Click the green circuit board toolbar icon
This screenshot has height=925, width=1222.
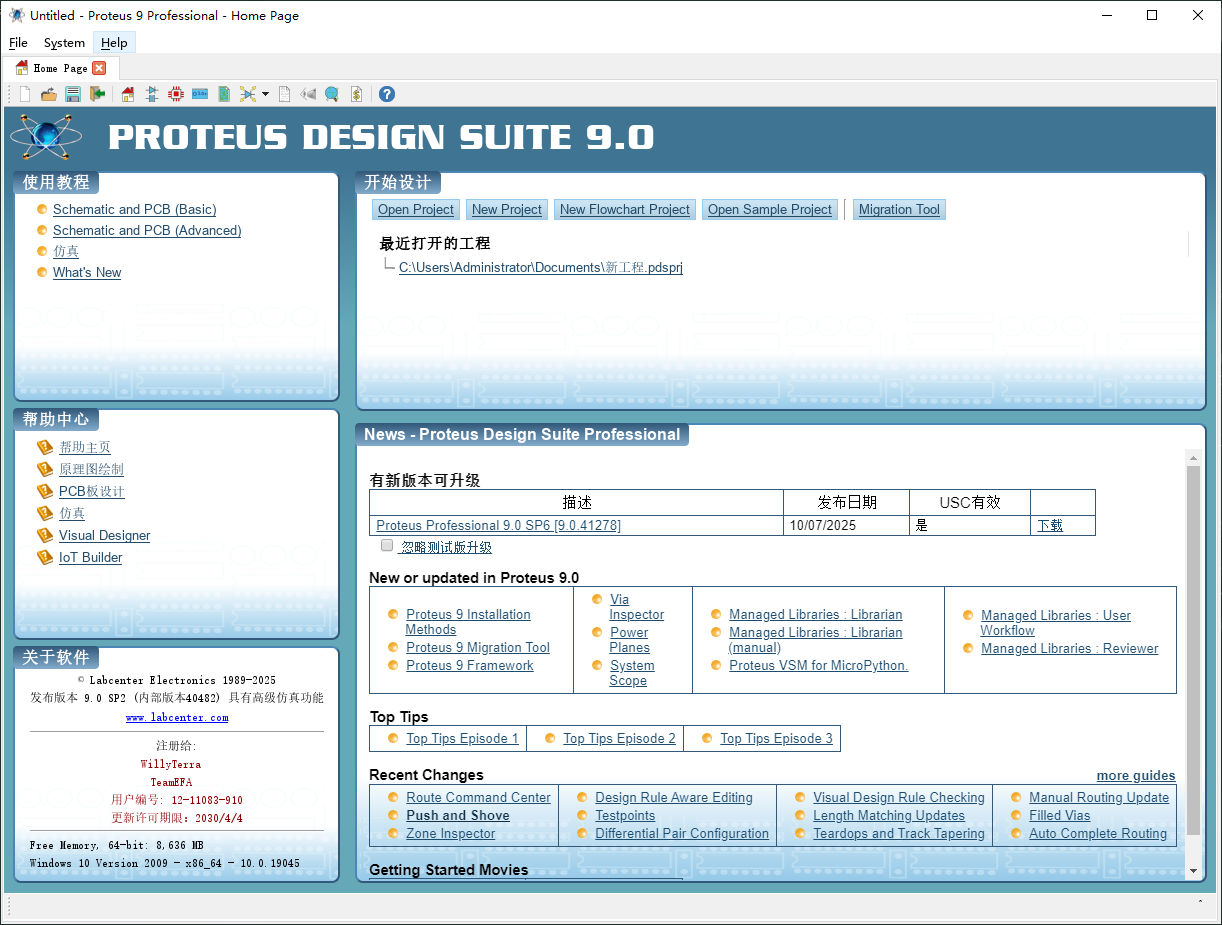pyautogui.click(x=224, y=94)
